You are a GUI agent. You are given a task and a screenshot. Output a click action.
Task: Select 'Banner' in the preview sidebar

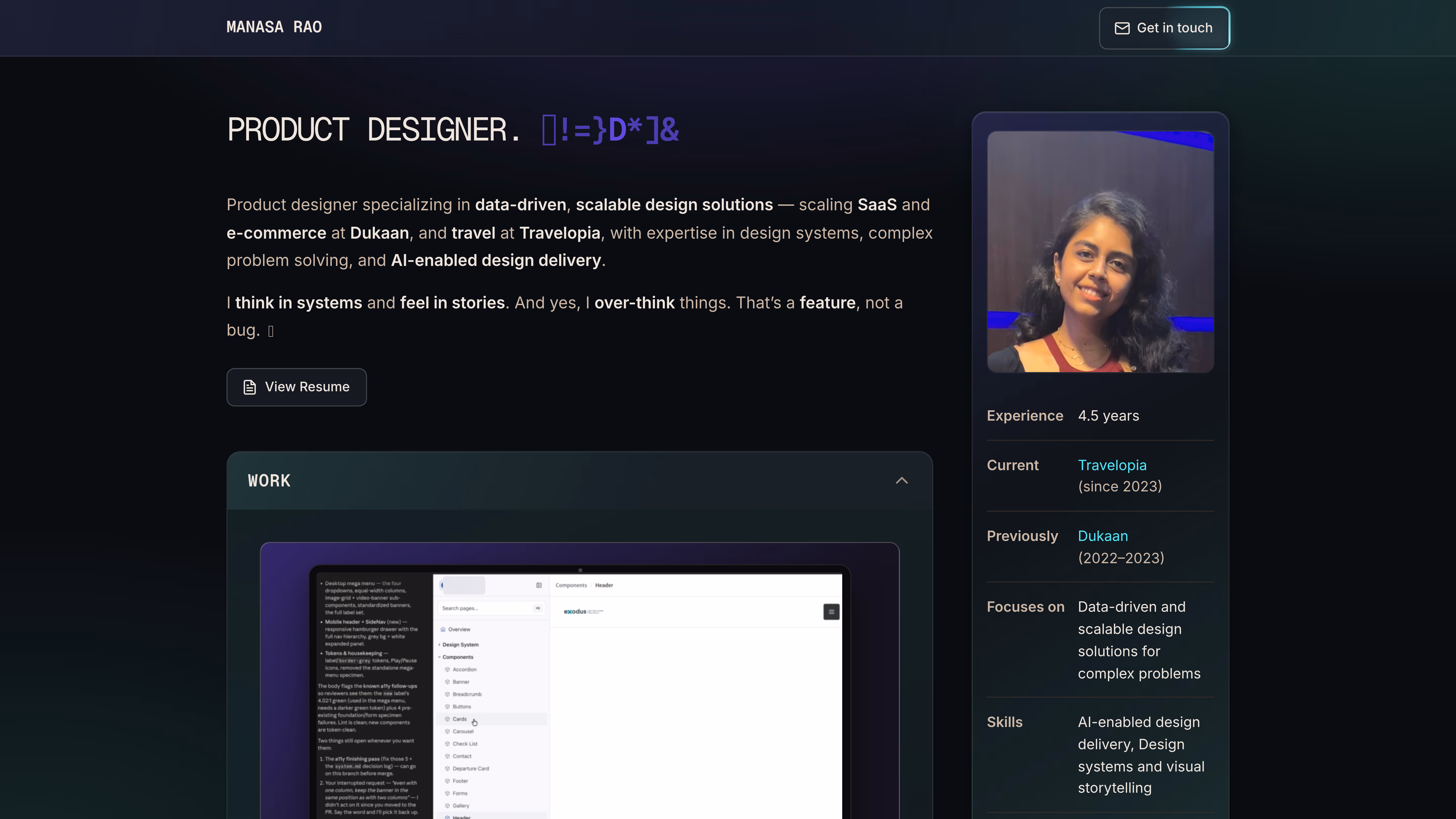click(461, 682)
